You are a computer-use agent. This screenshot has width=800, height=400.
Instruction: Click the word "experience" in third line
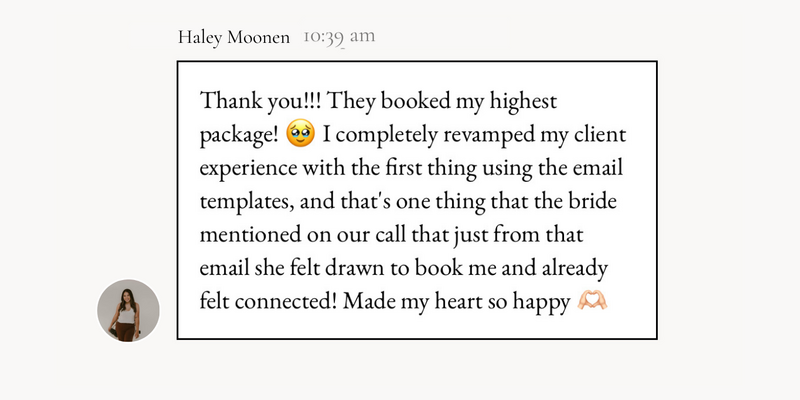tap(248, 168)
